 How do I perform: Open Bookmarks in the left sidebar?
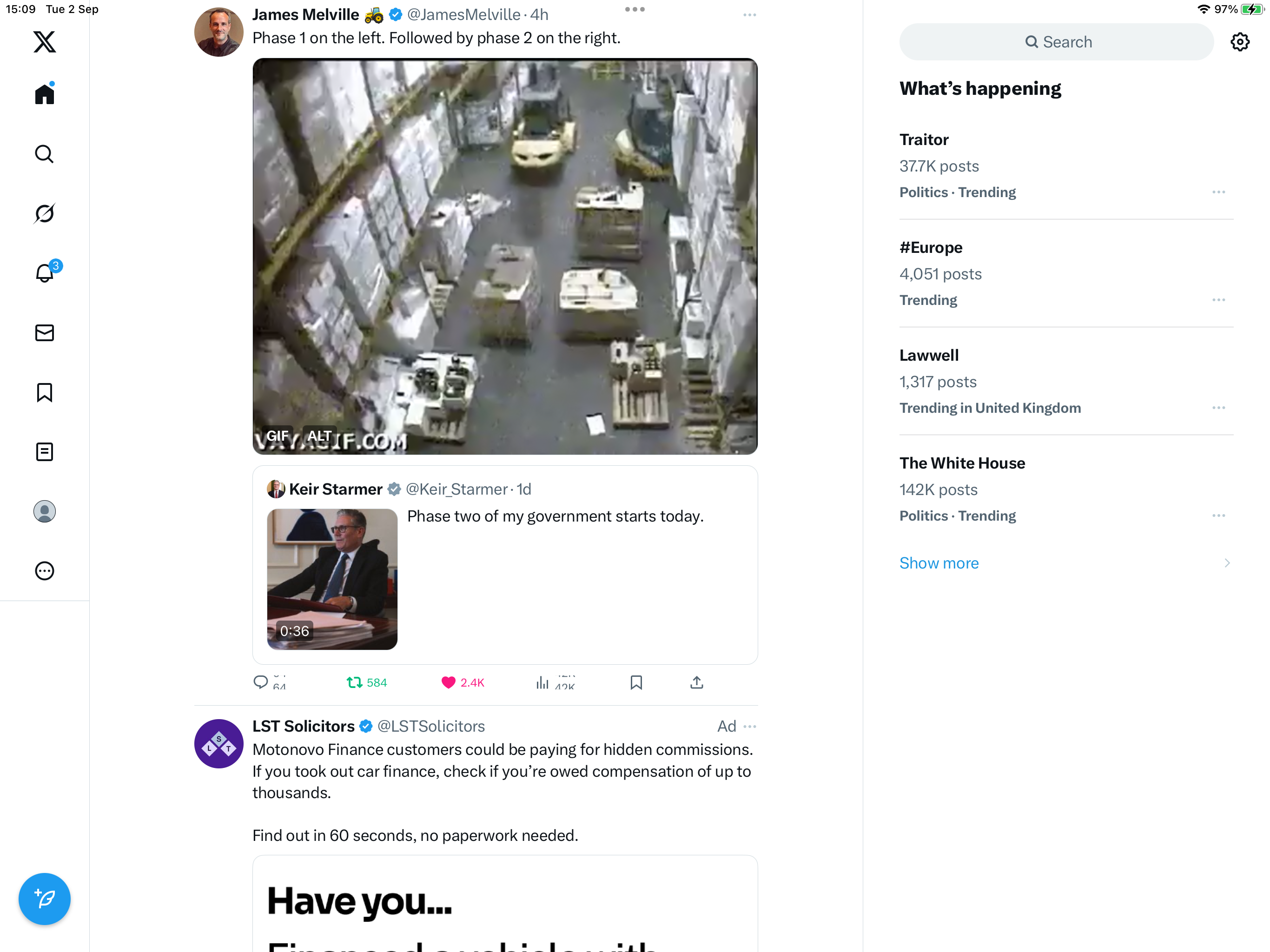(x=44, y=393)
